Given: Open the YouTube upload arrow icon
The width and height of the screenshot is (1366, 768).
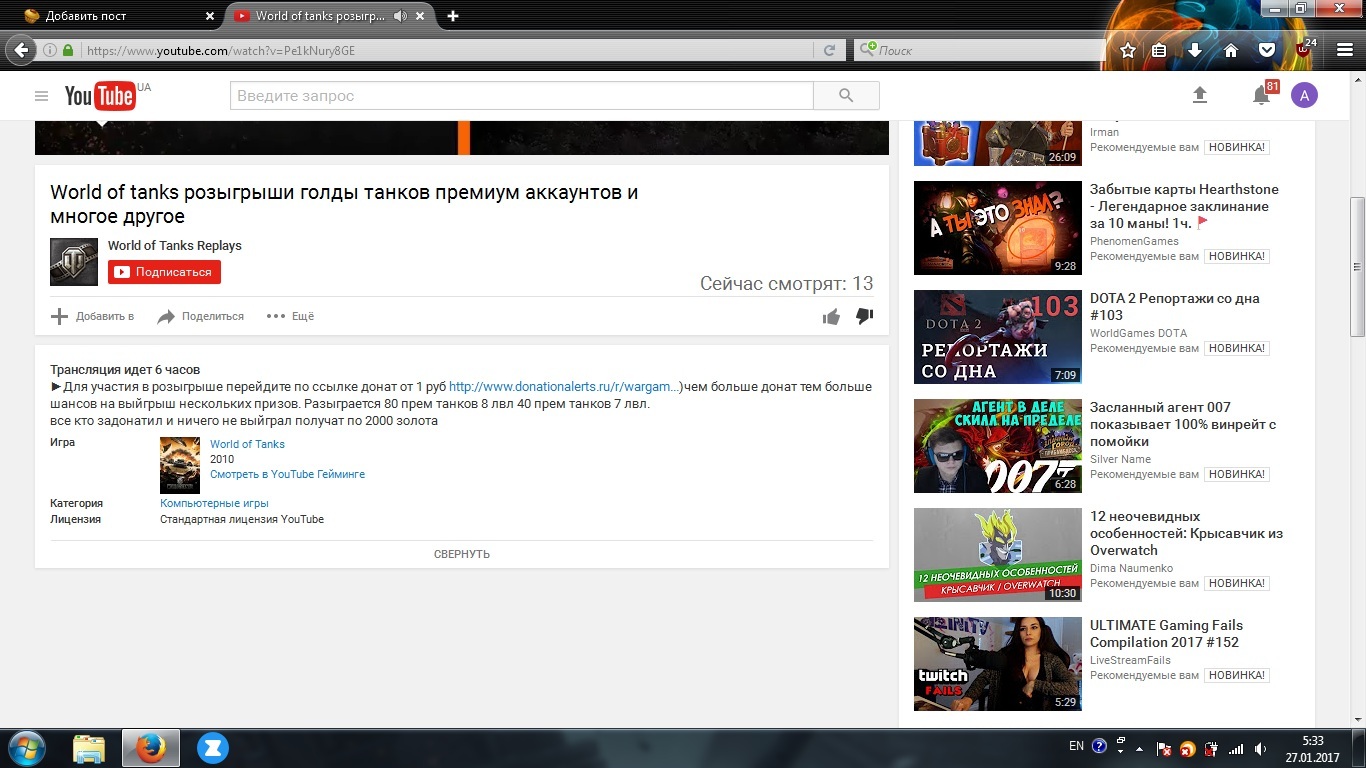Looking at the screenshot, I should 1200,95.
